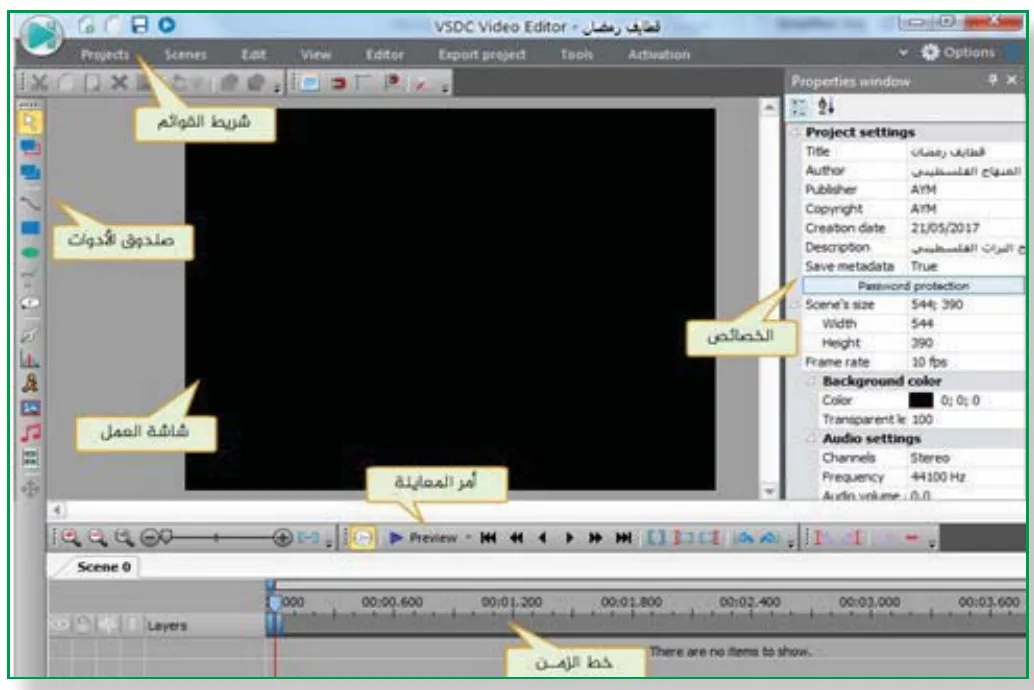The width and height of the screenshot is (1034, 690).
Task: Click the round plus zoom button
Action: [x=283, y=538]
